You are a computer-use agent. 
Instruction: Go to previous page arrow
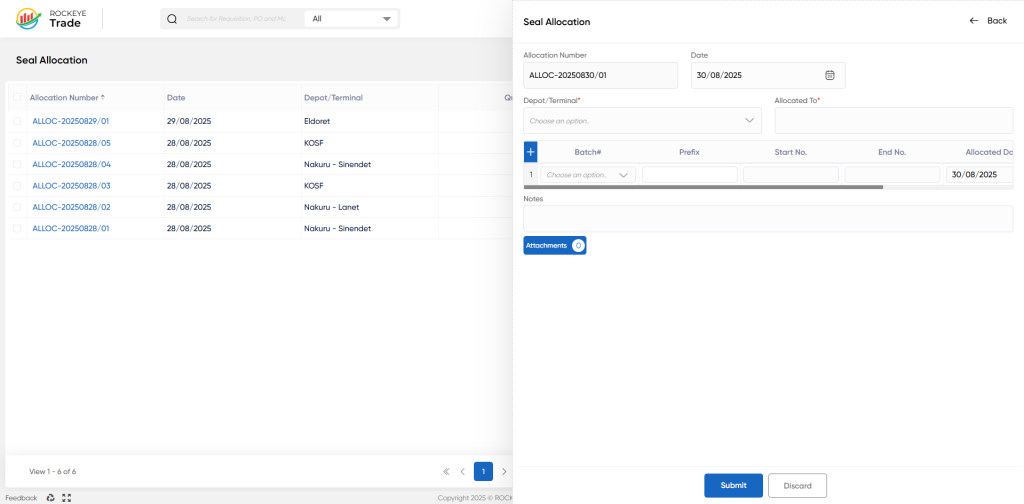tap(462, 471)
